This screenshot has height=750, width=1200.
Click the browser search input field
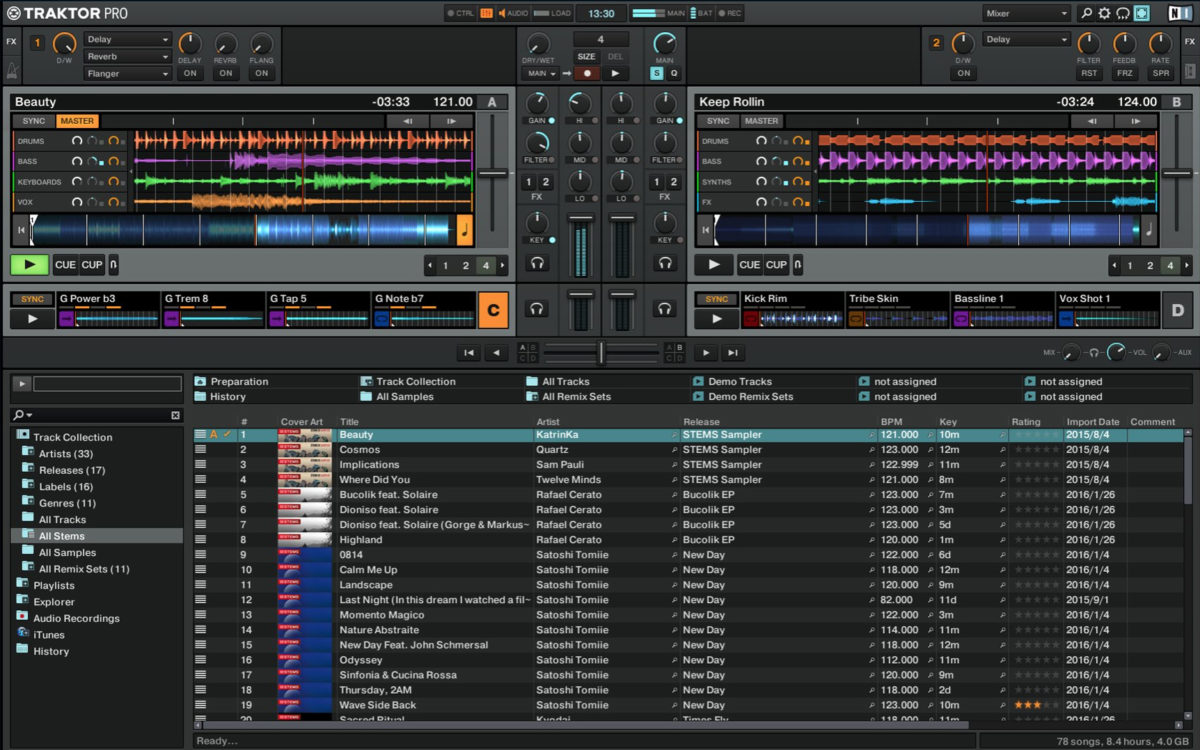click(95, 415)
